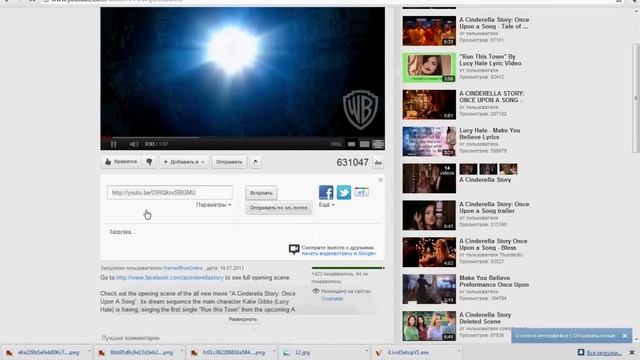This screenshot has height=360, width=640.
Task: Pause the video playback
Action: (x=113, y=144)
